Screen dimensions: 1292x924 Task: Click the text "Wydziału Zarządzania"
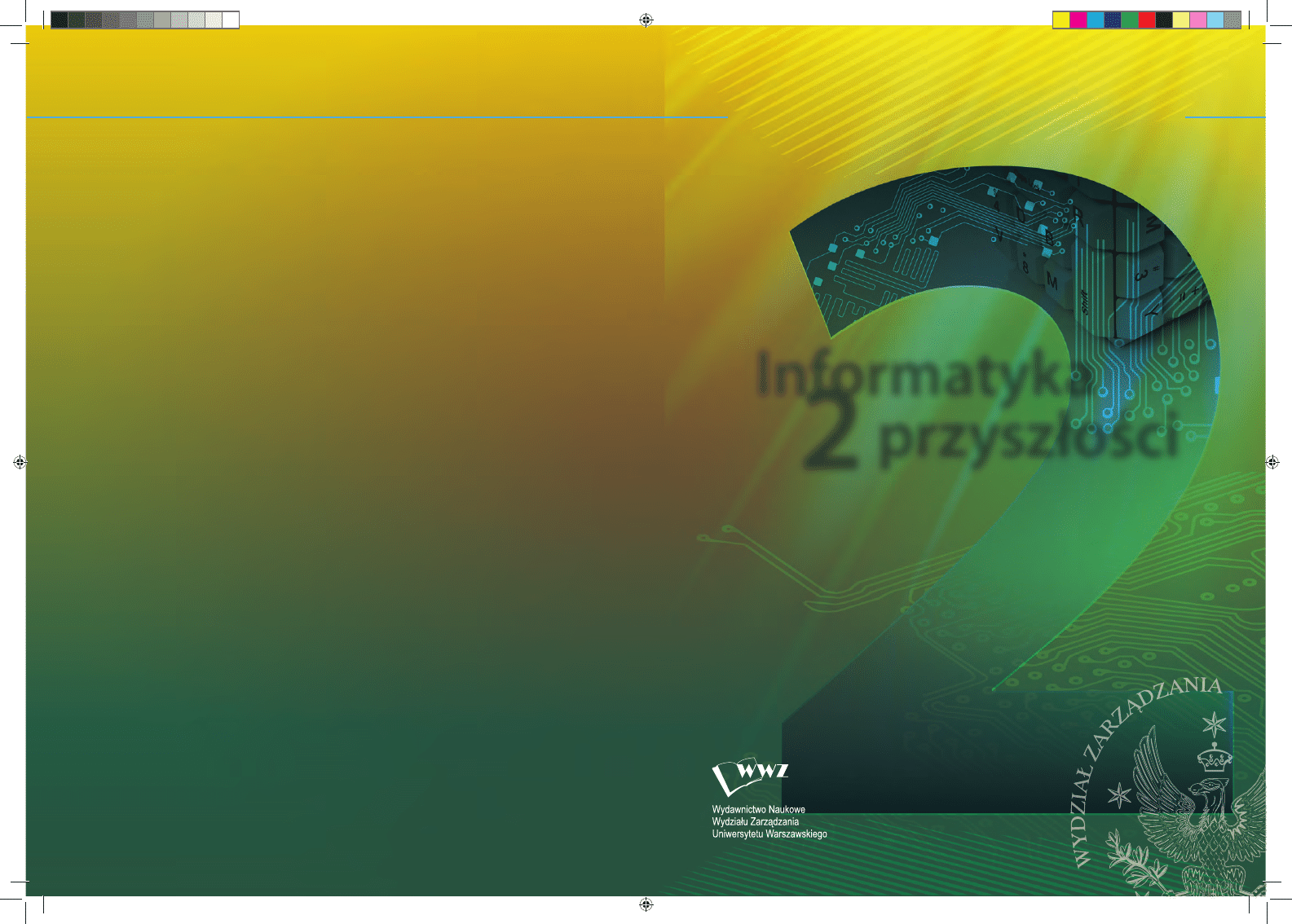tap(755, 821)
